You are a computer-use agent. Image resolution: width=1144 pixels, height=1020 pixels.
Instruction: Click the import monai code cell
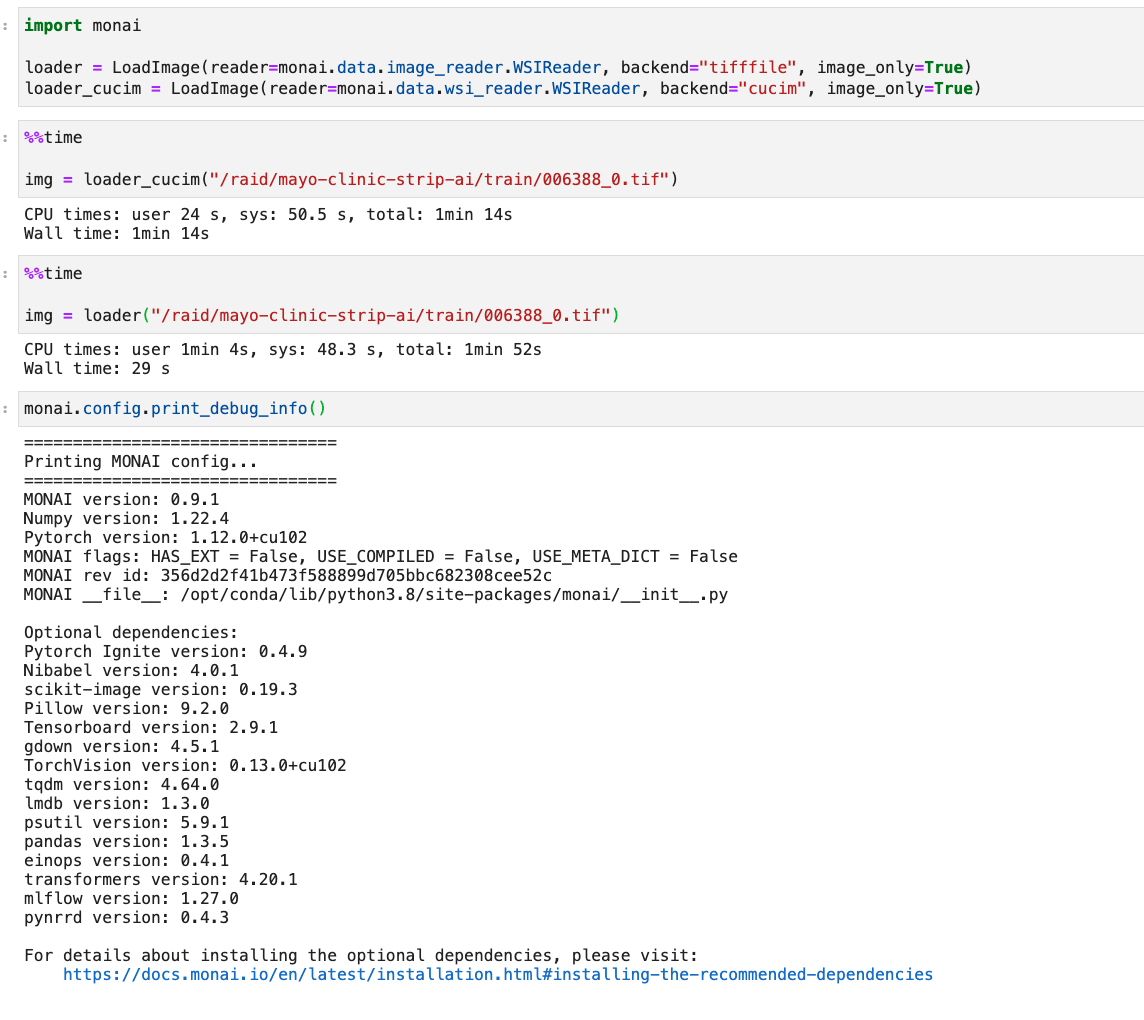coord(581,57)
